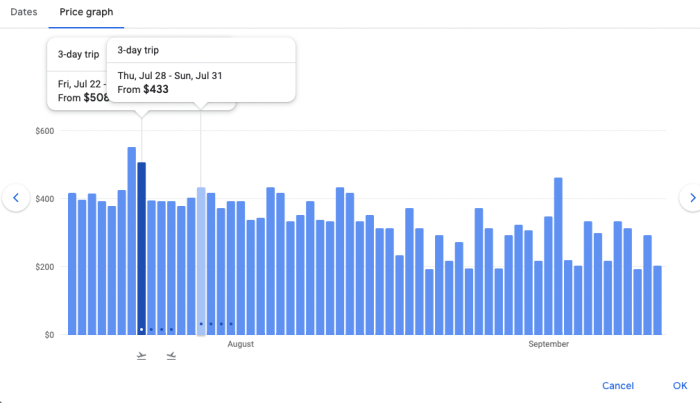Click the August month label
This screenshot has width=700, height=403.
point(241,344)
